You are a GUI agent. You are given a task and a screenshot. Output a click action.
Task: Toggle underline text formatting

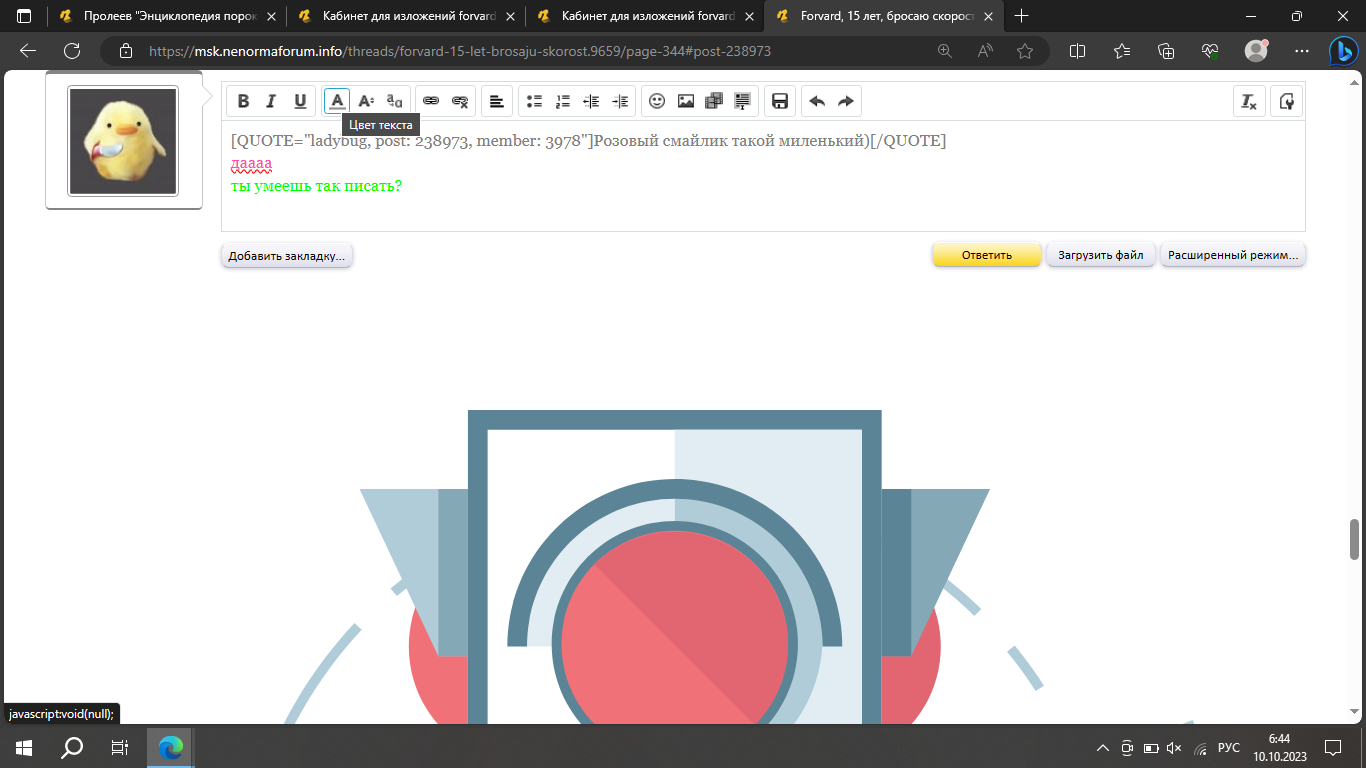[x=300, y=101]
